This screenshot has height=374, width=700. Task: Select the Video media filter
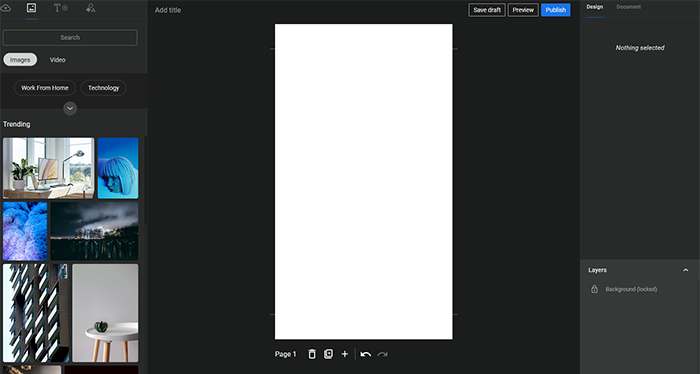[58, 60]
